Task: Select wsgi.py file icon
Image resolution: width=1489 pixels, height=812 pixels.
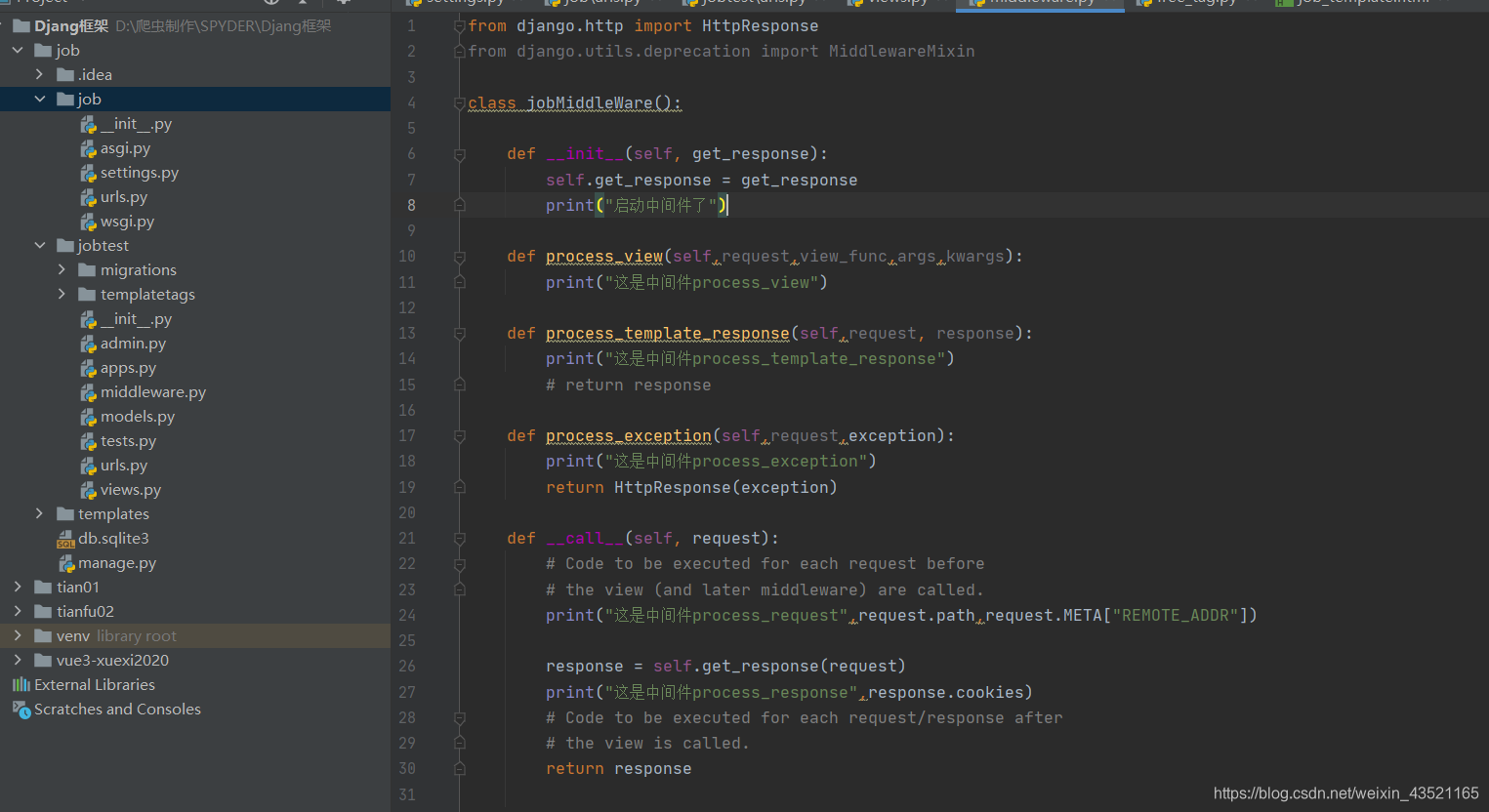Action: pos(88,222)
